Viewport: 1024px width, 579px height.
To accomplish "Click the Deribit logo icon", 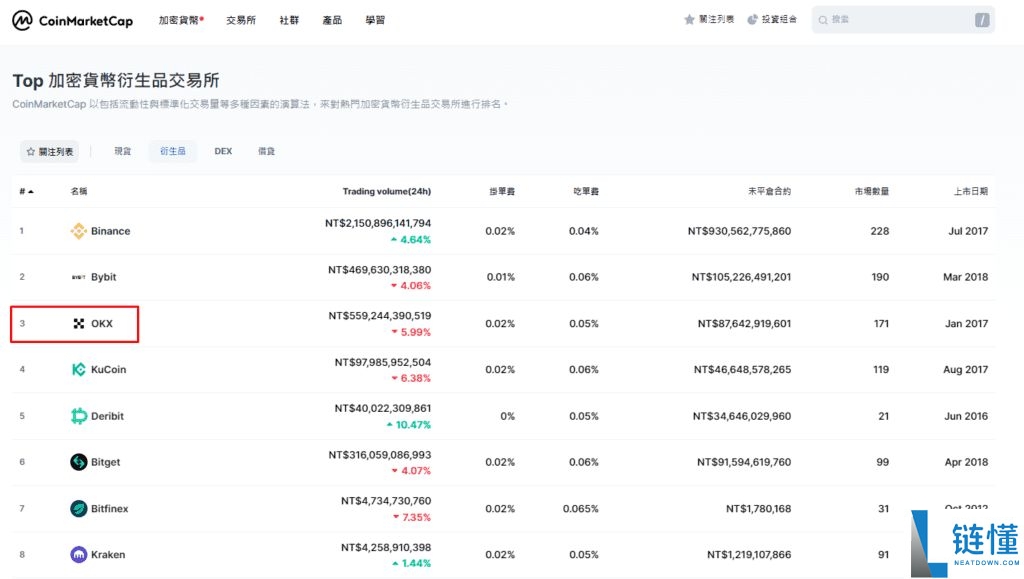I will pyautogui.click(x=78, y=416).
